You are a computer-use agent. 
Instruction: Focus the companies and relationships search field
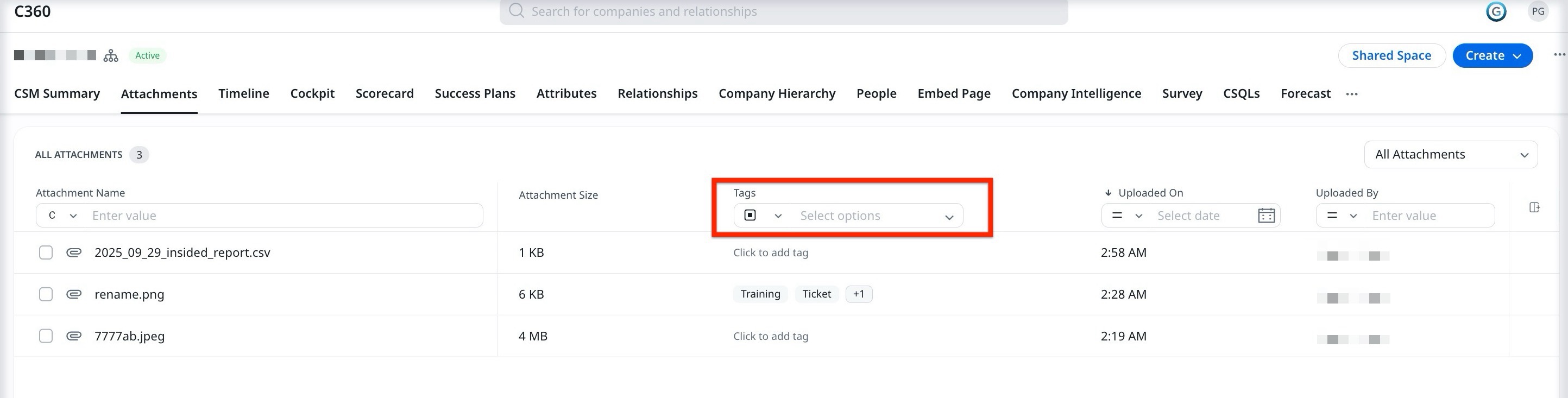(x=783, y=11)
